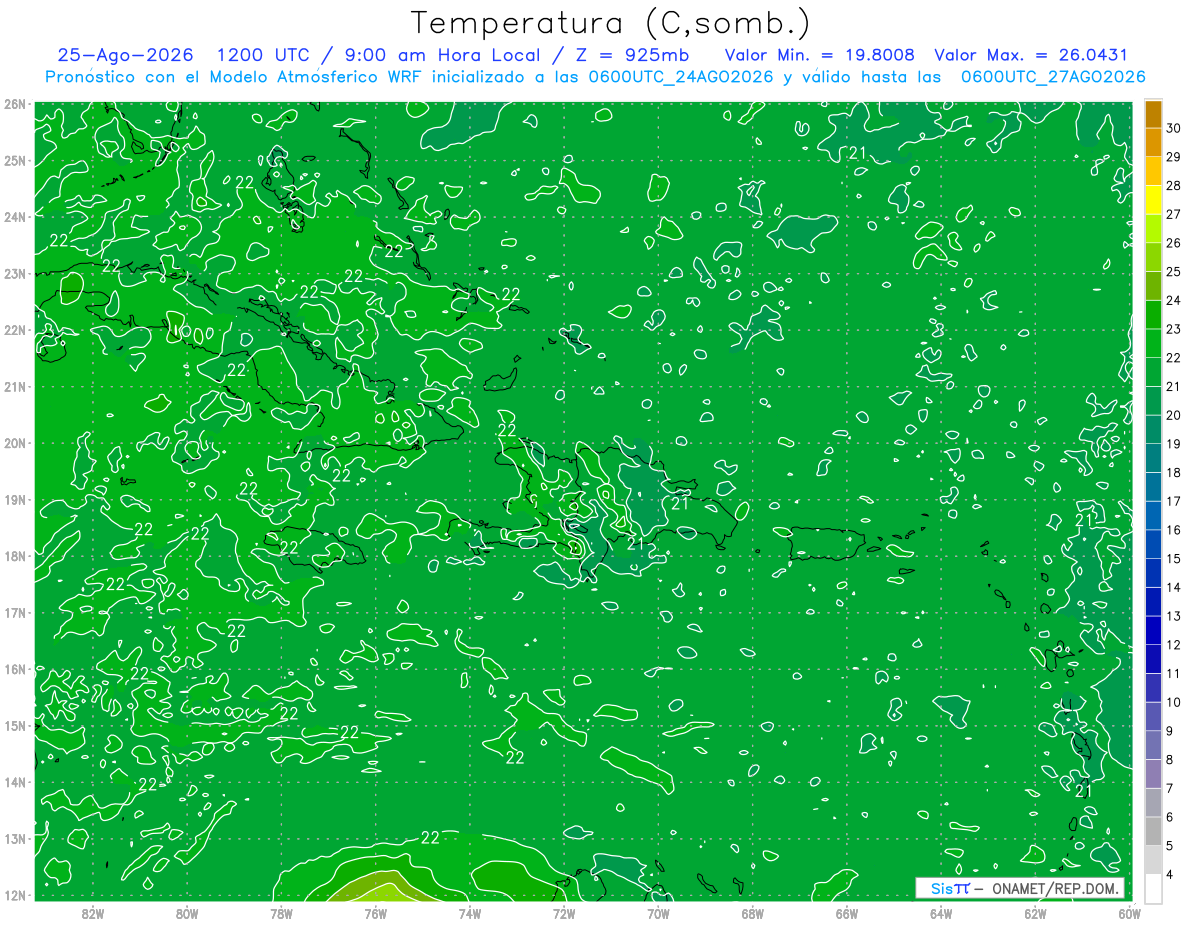Screen dimensions: 1200x927
Task: Click the '13N' latitude axis label
Action: 15,838
